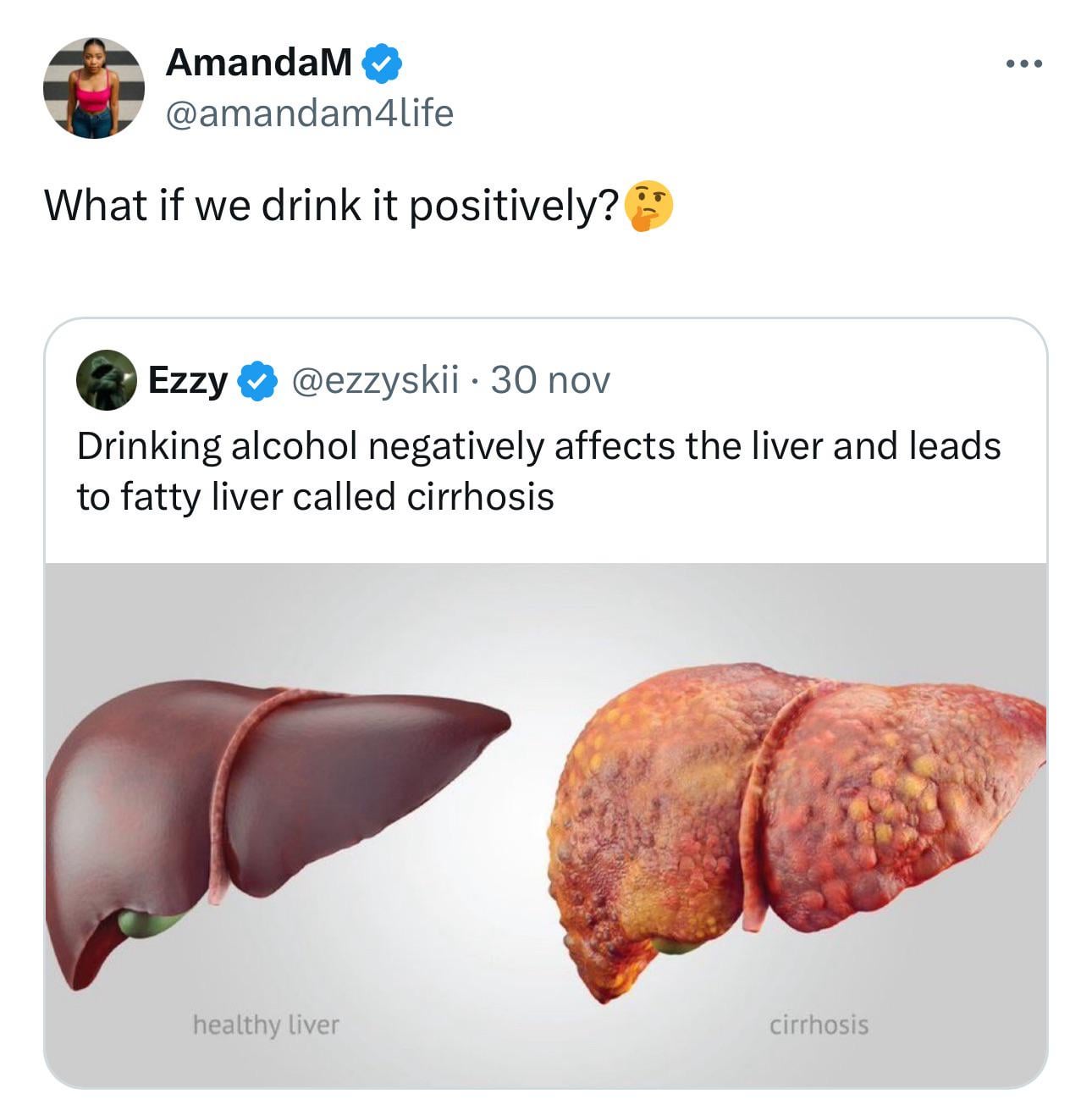Click the "cirrhosis" caption under the image
1092x1116 pixels.
click(x=819, y=1025)
